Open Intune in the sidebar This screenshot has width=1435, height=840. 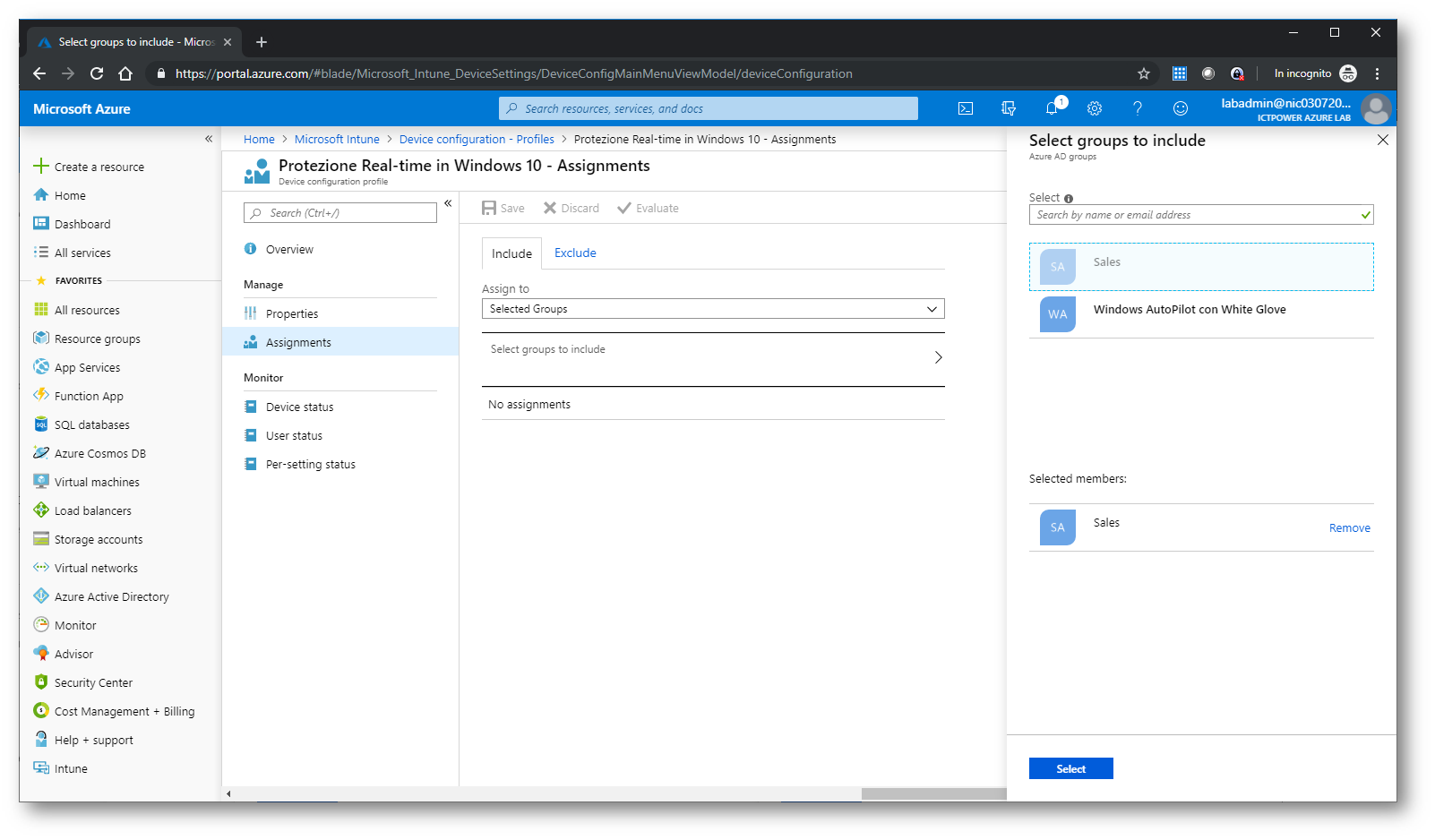[x=61, y=768]
